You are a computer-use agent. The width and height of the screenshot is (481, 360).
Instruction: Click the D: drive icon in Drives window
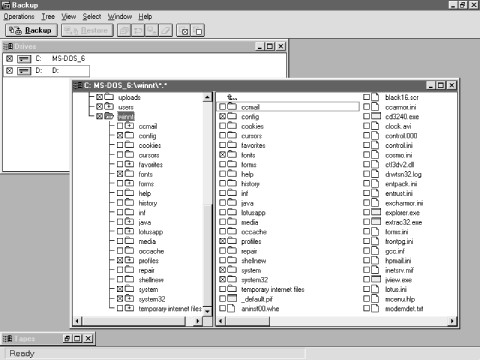tap(24, 71)
